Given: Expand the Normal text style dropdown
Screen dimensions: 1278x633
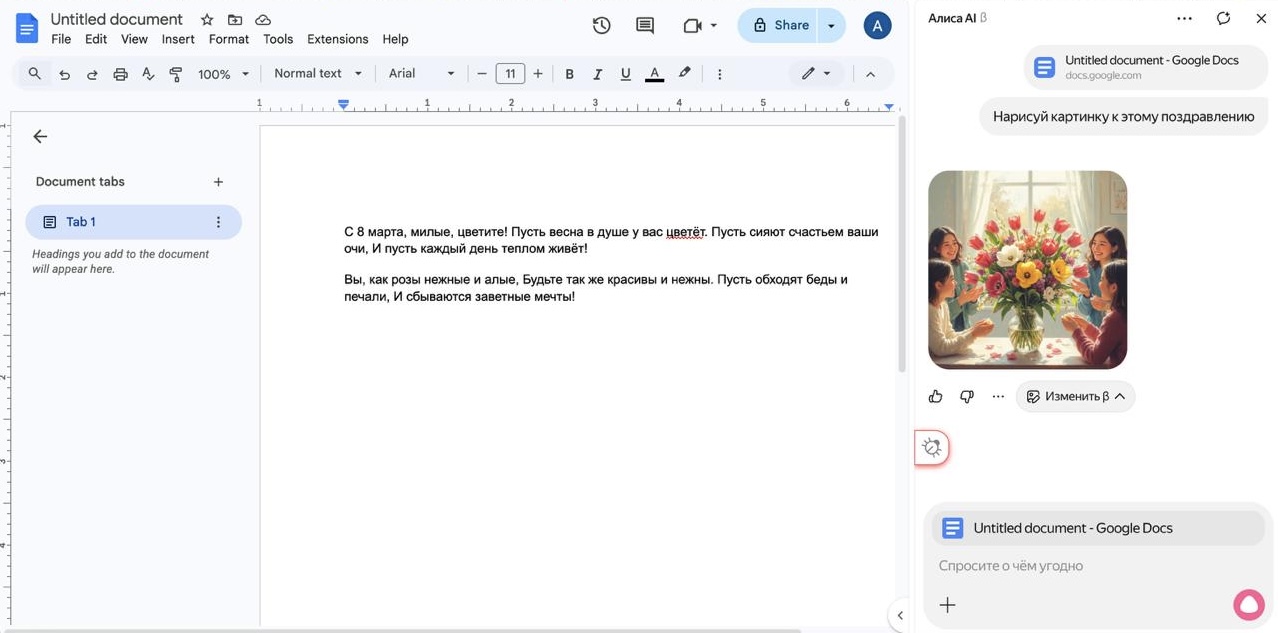Looking at the screenshot, I should point(317,74).
